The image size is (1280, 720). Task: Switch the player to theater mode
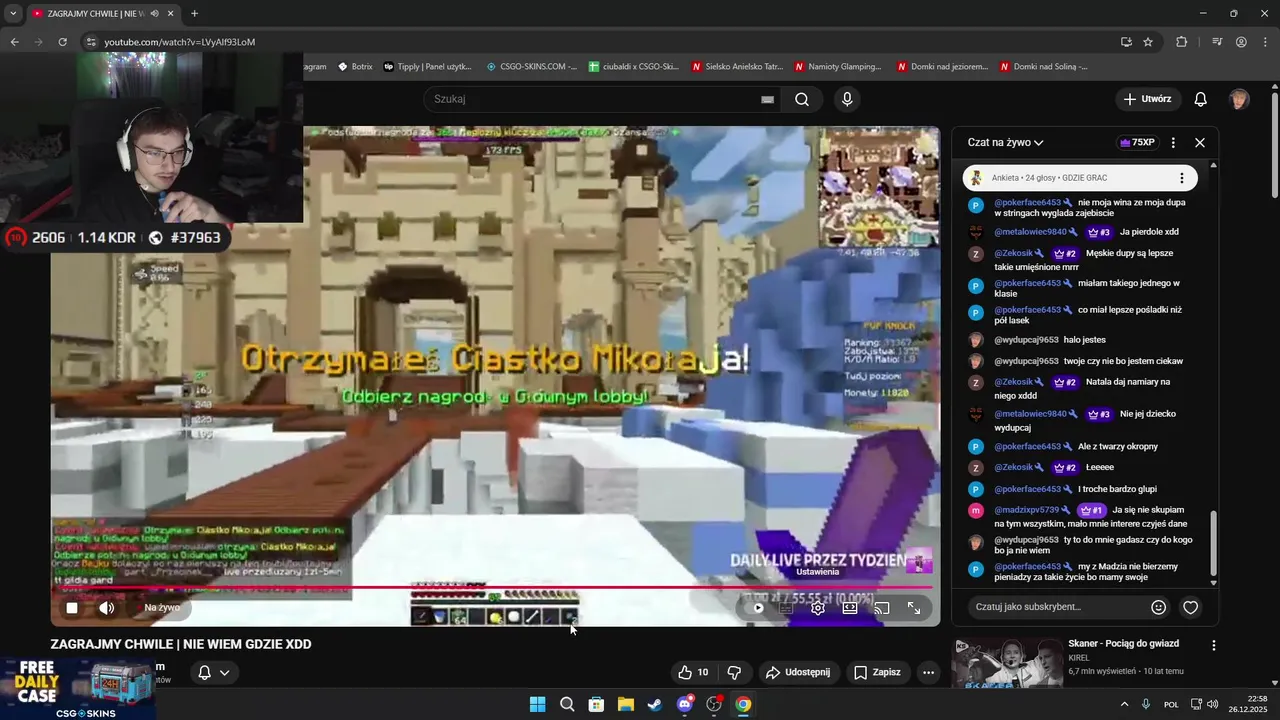(850, 608)
